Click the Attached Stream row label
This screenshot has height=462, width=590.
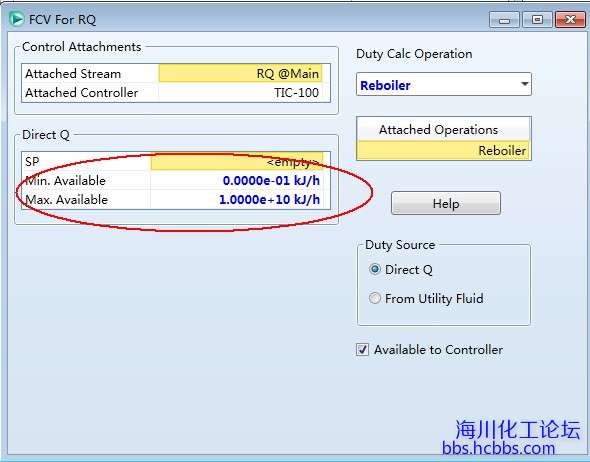point(73,73)
